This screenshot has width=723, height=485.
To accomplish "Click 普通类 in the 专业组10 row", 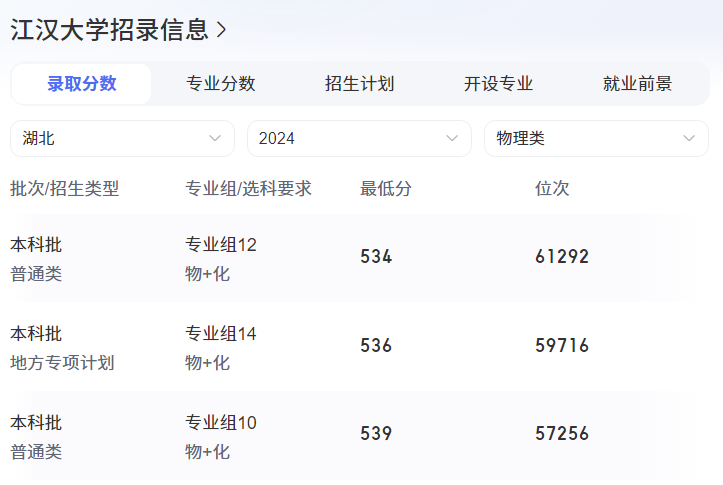I will coord(36,452).
